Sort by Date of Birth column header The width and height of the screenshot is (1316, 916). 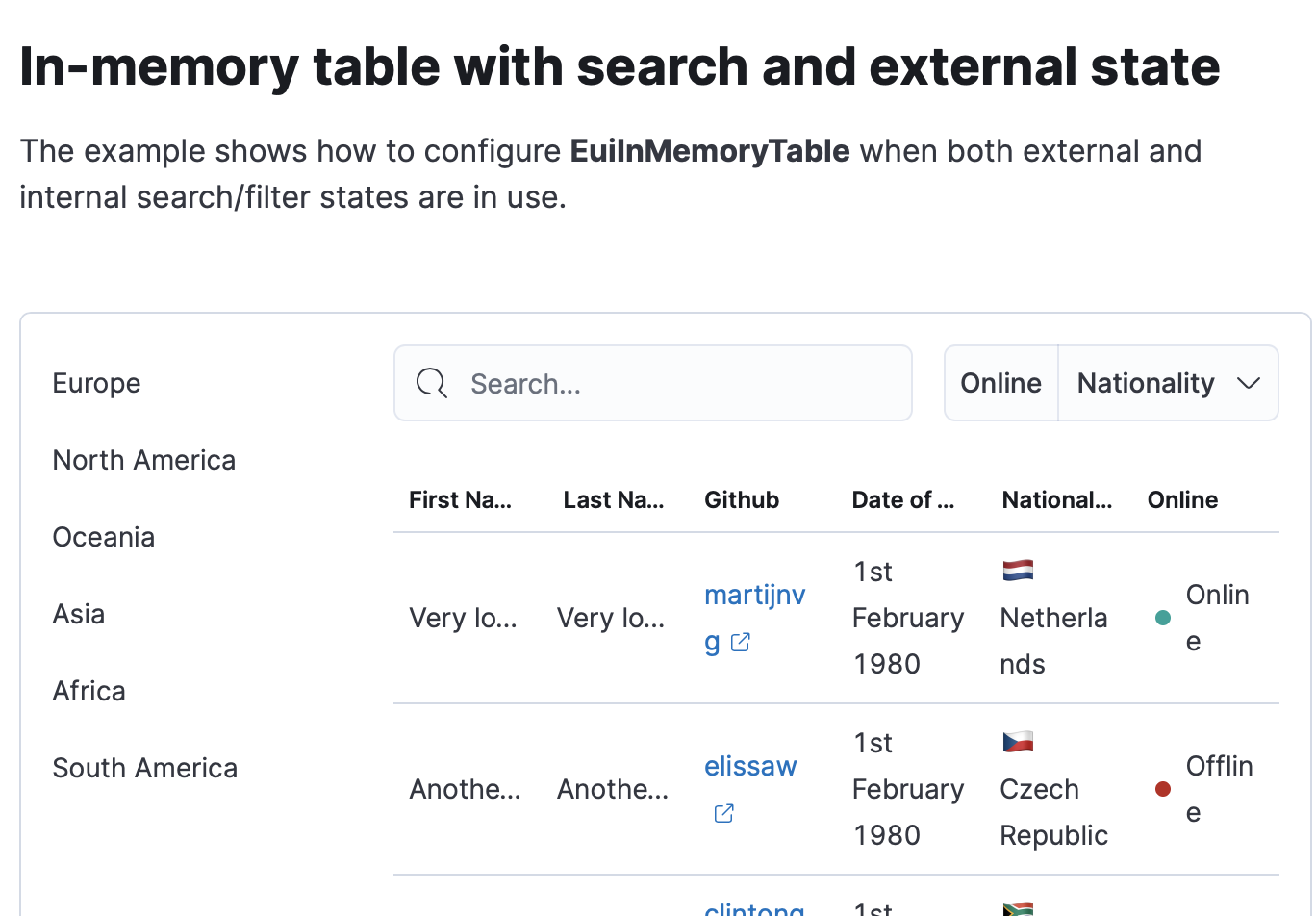[x=903, y=499]
